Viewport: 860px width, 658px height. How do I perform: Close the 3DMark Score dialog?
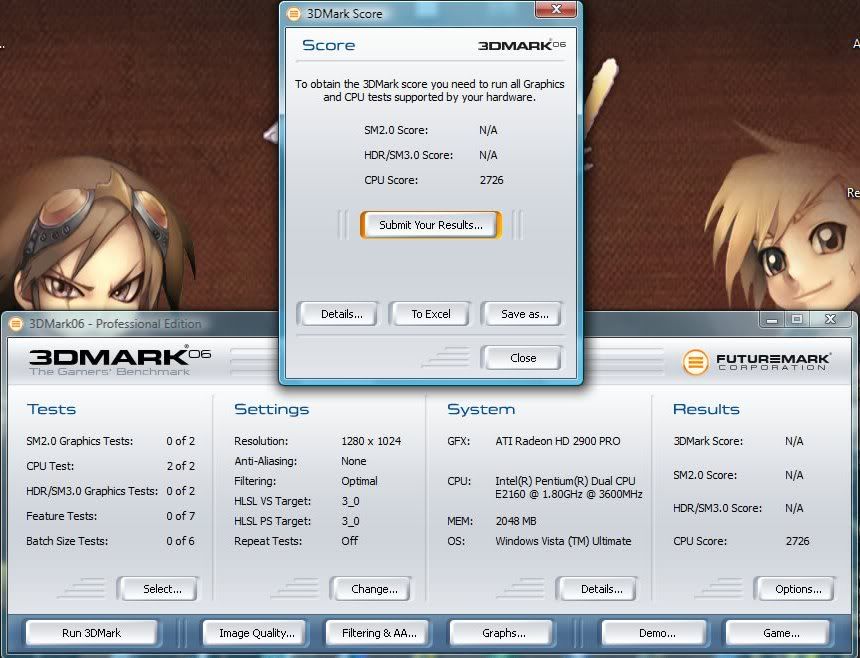[x=521, y=357]
